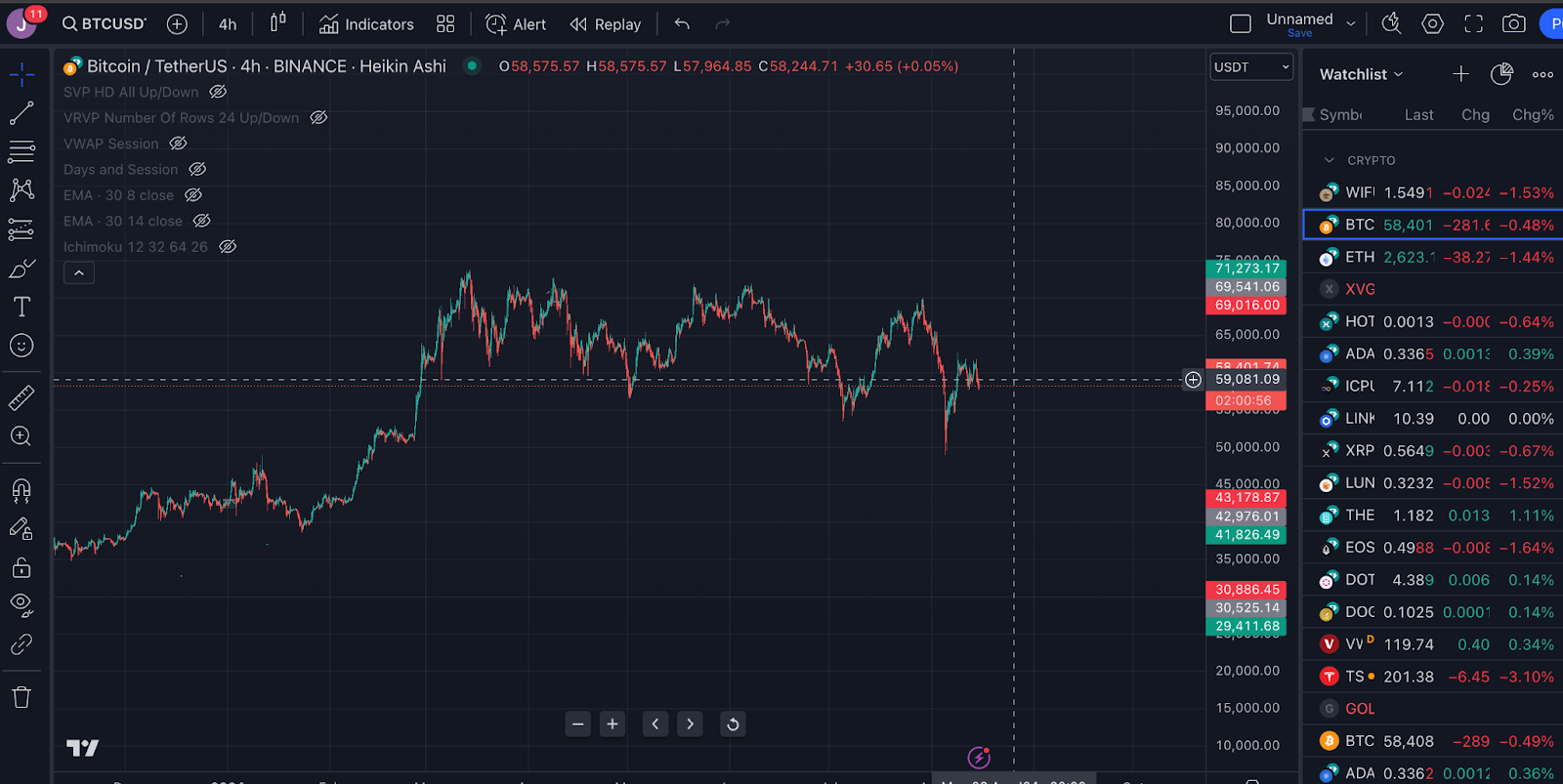The image size is (1563, 784).
Task: Open watchlist more options menu
Action: tap(1542, 74)
